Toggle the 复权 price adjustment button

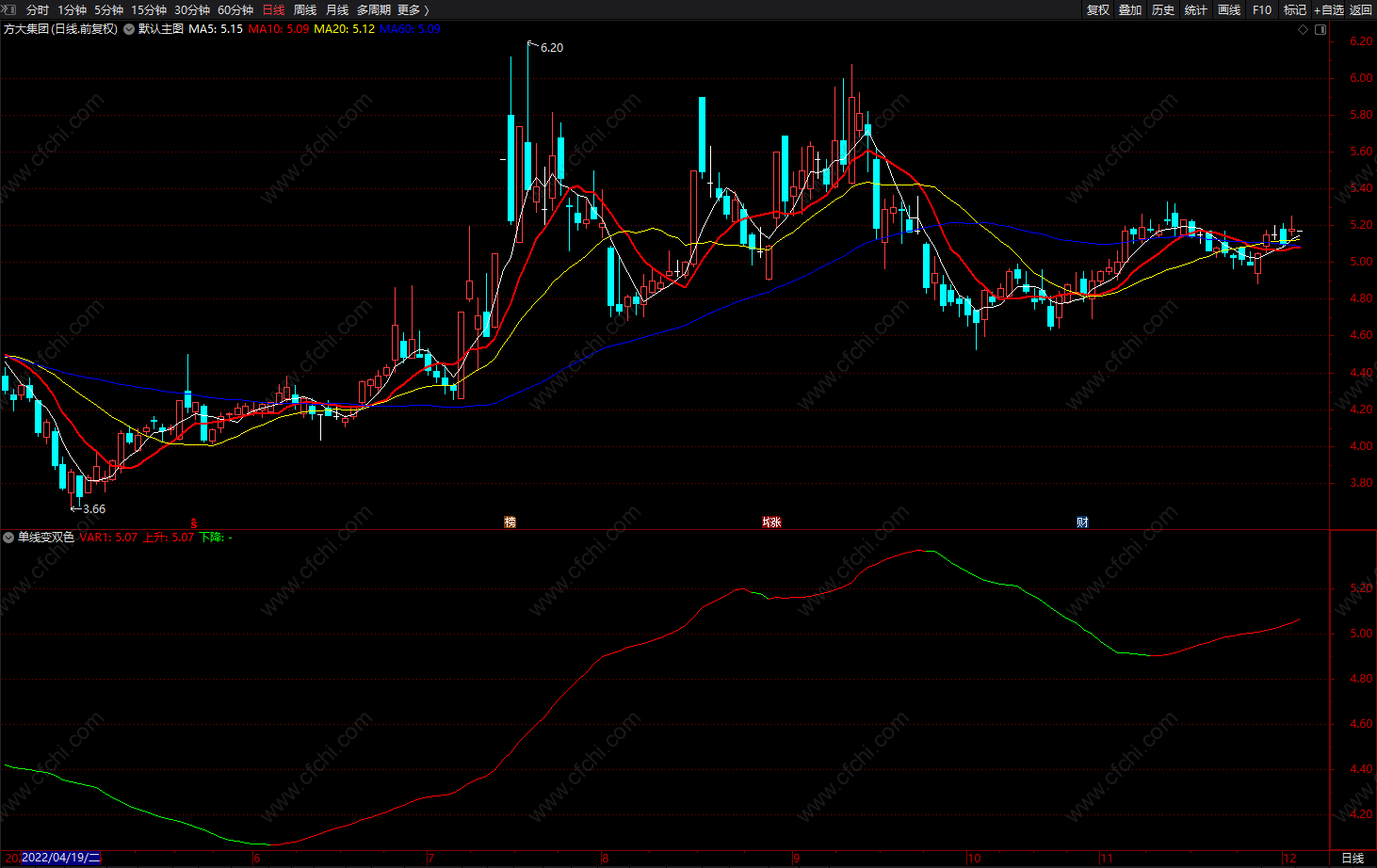pos(1098,9)
